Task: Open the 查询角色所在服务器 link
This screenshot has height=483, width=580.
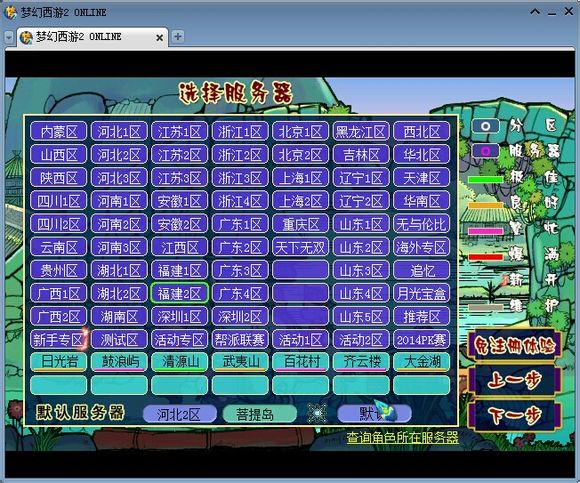Action: pos(402,438)
